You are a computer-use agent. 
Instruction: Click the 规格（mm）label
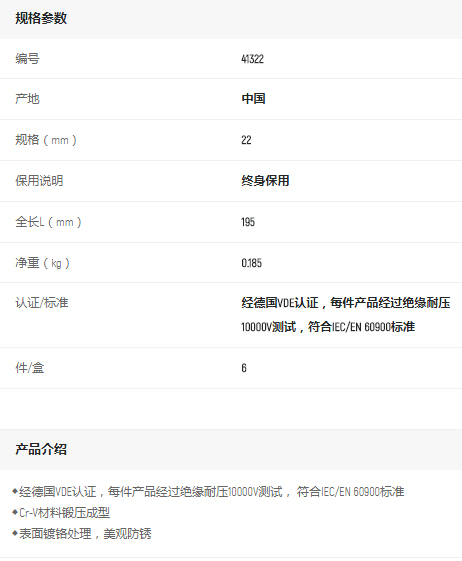point(46,140)
